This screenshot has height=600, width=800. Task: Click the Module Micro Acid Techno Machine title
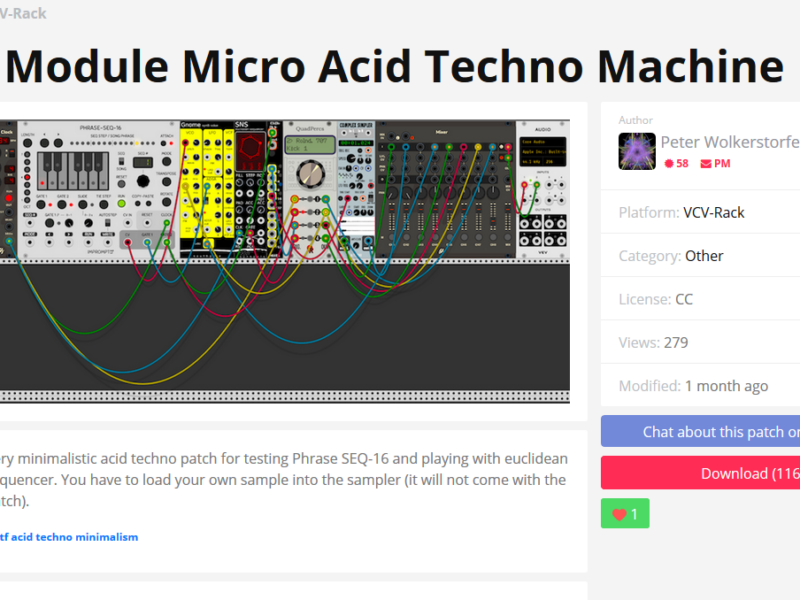394,66
